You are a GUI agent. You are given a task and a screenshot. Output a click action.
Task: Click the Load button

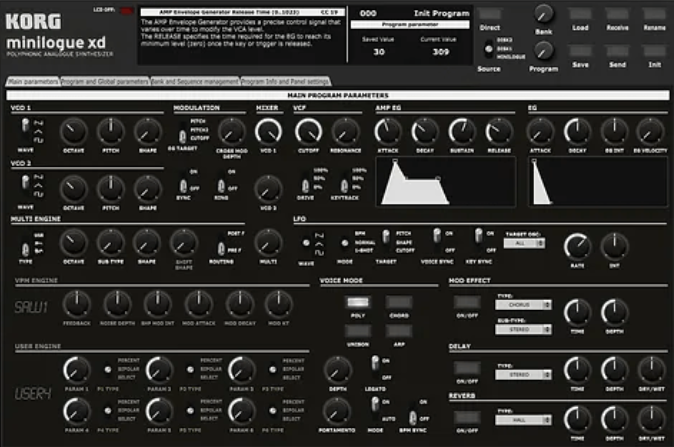(x=580, y=14)
